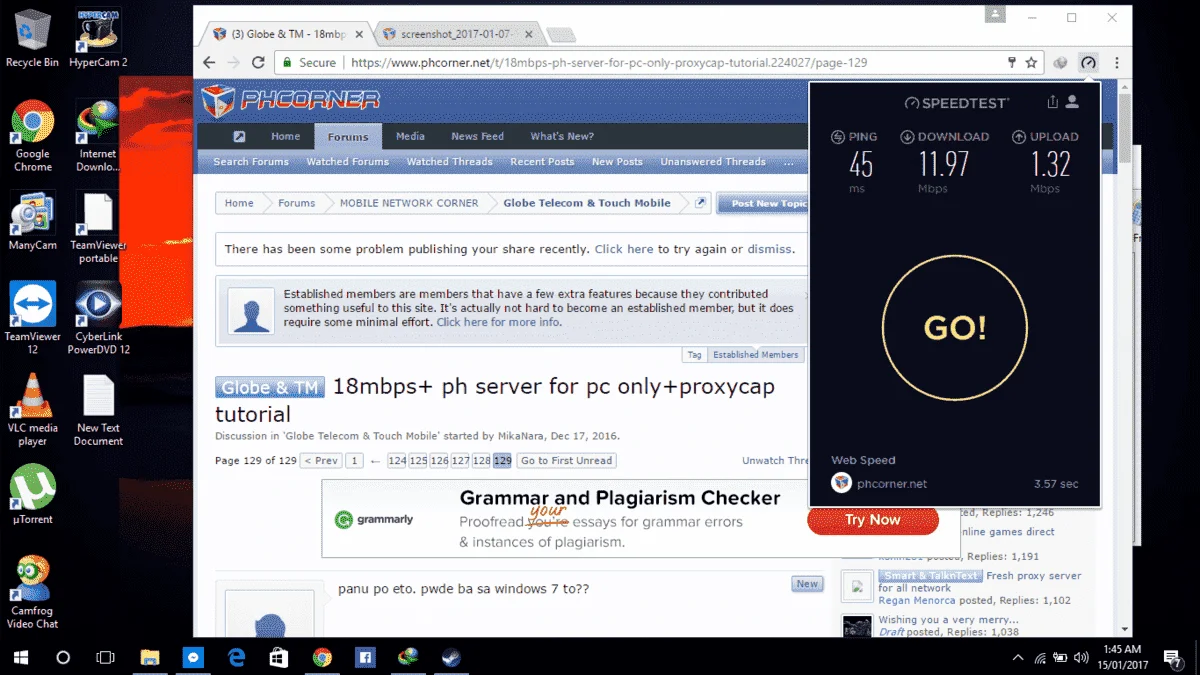Open What's New? navigation tab
The width and height of the screenshot is (1200, 675).
pos(562,137)
